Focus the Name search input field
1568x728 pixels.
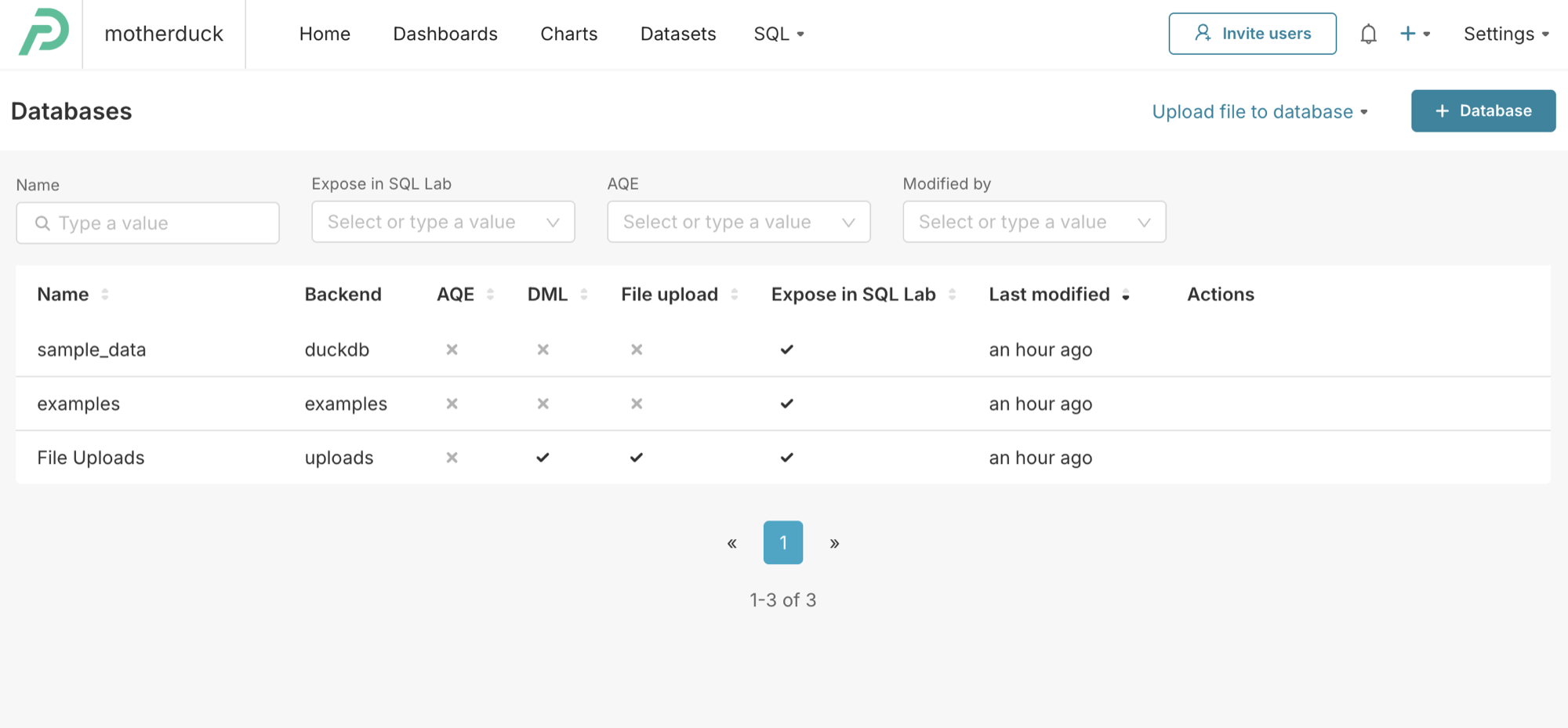pyautogui.click(x=147, y=223)
